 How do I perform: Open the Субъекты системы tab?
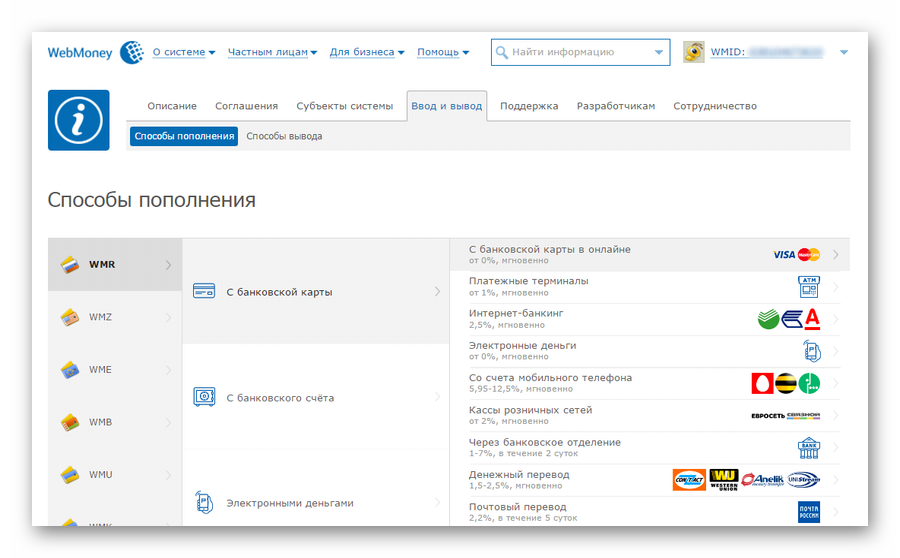[344, 106]
